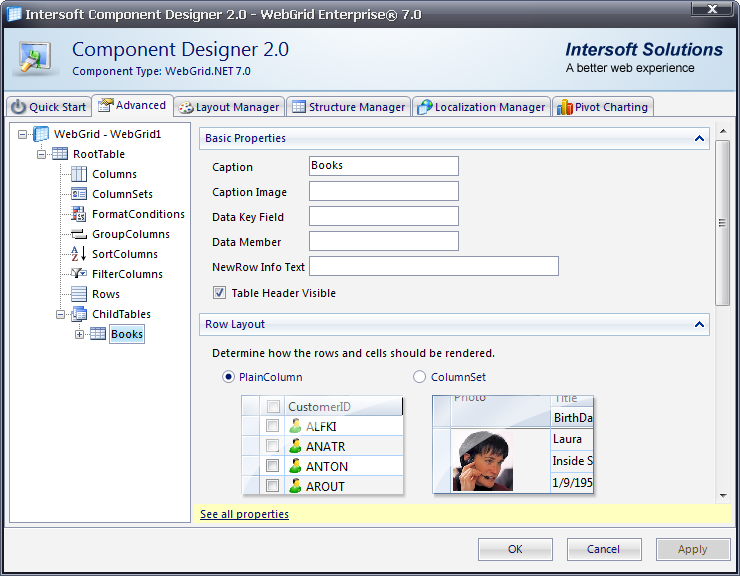Image resolution: width=740 pixels, height=576 pixels.
Task: Select the FormatConditions icon
Action: point(79,214)
